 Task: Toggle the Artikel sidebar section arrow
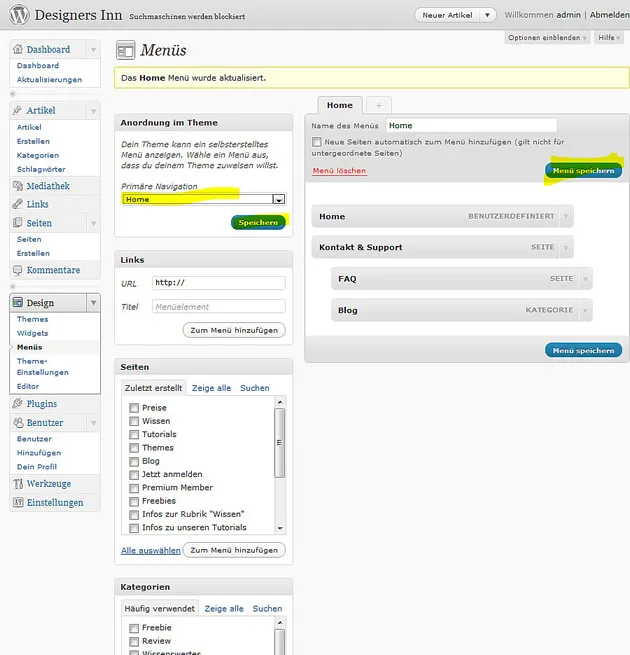pos(94,111)
